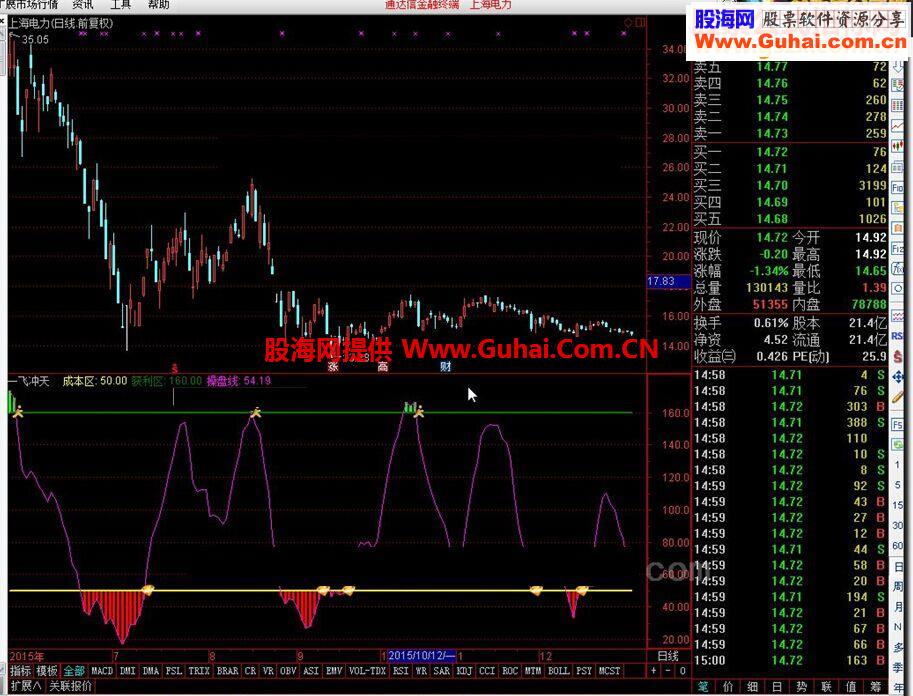This screenshot has height=696, width=913.
Task: Select the CCI indicator tab
Action: tap(487, 671)
